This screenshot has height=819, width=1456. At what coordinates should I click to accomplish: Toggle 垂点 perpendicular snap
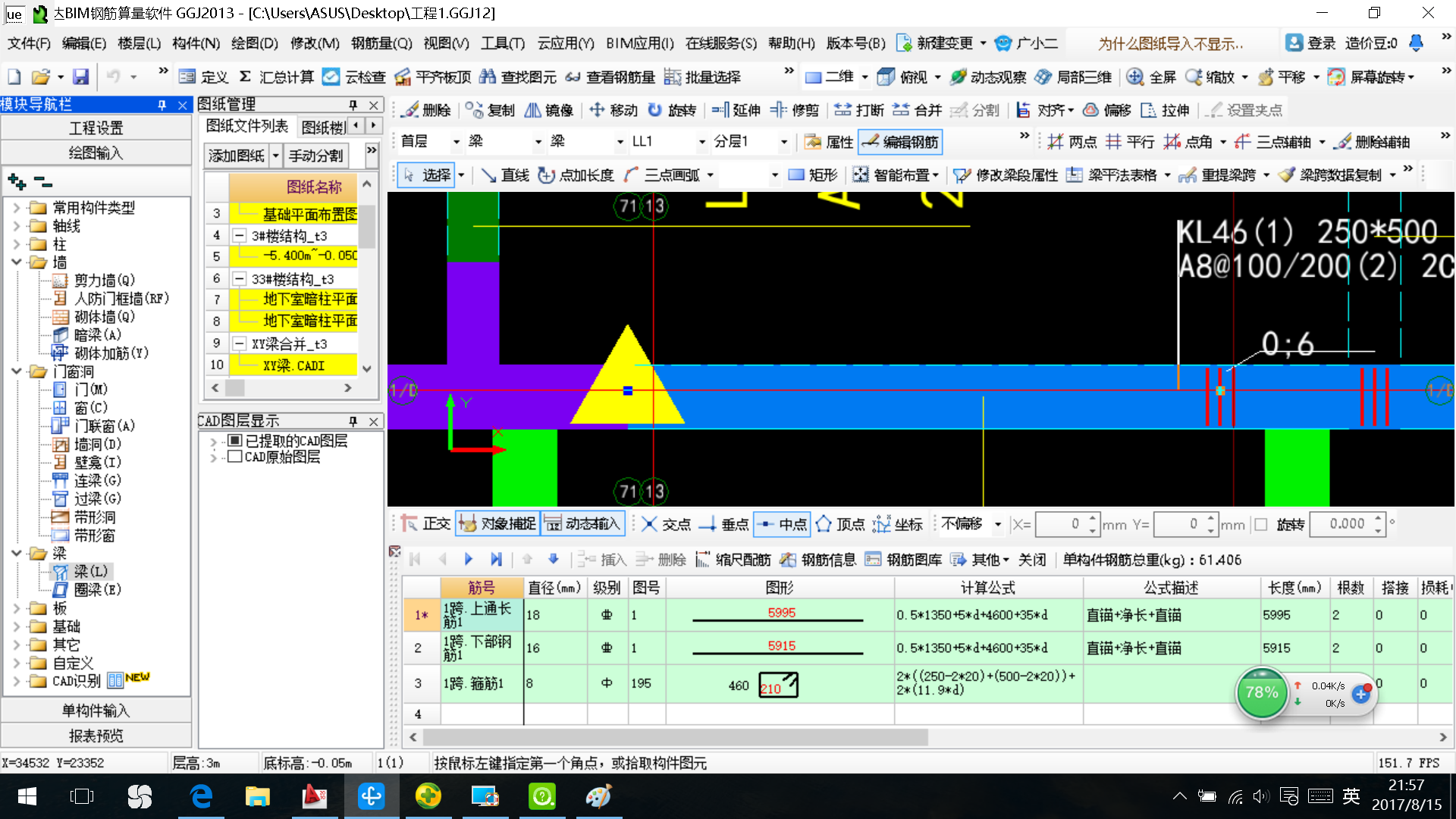[x=723, y=524]
